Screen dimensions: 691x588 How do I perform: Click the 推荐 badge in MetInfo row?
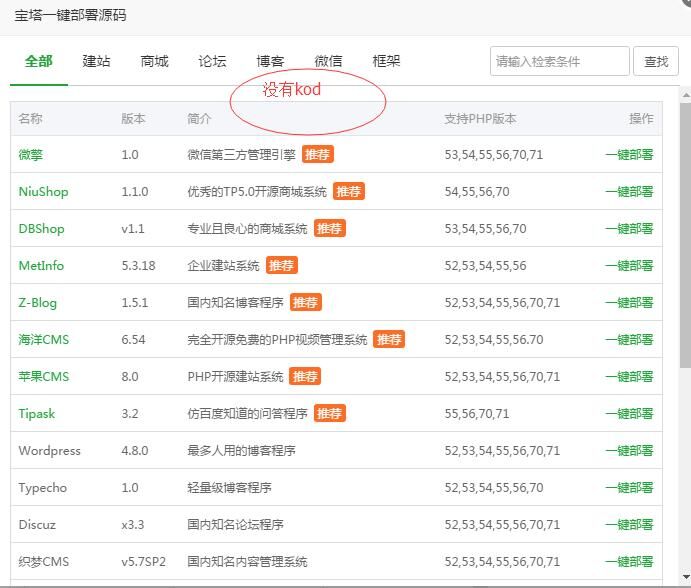[282, 266]
